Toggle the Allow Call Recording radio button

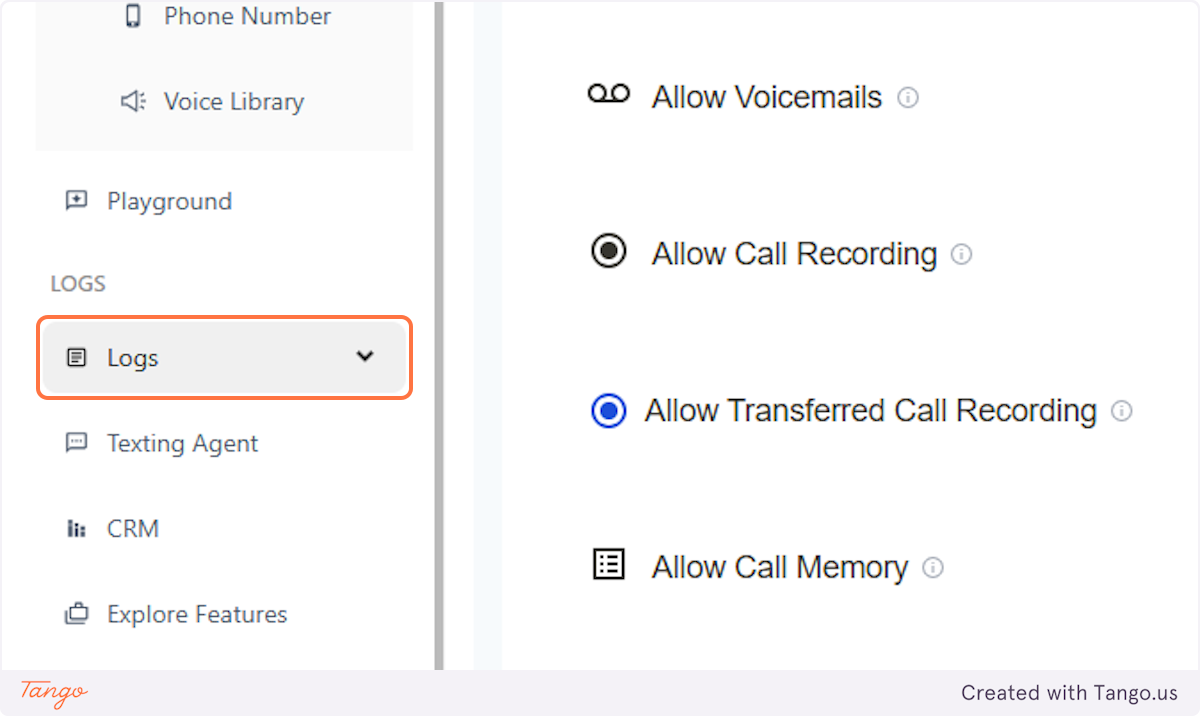tap(608, 252)
